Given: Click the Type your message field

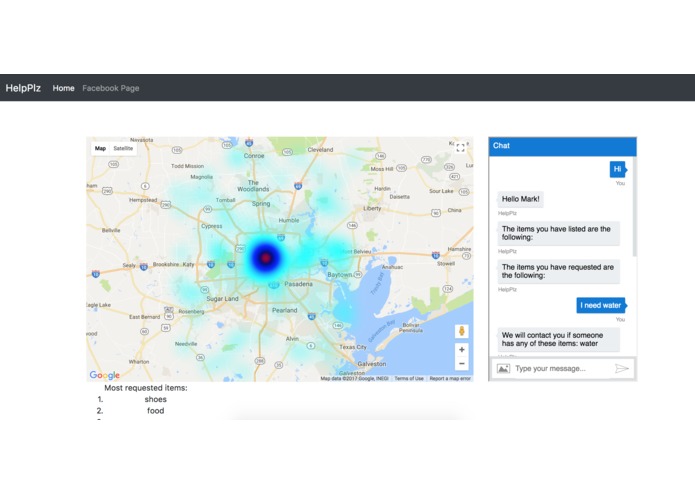Looking at the screenshot, I should point(562,369).
